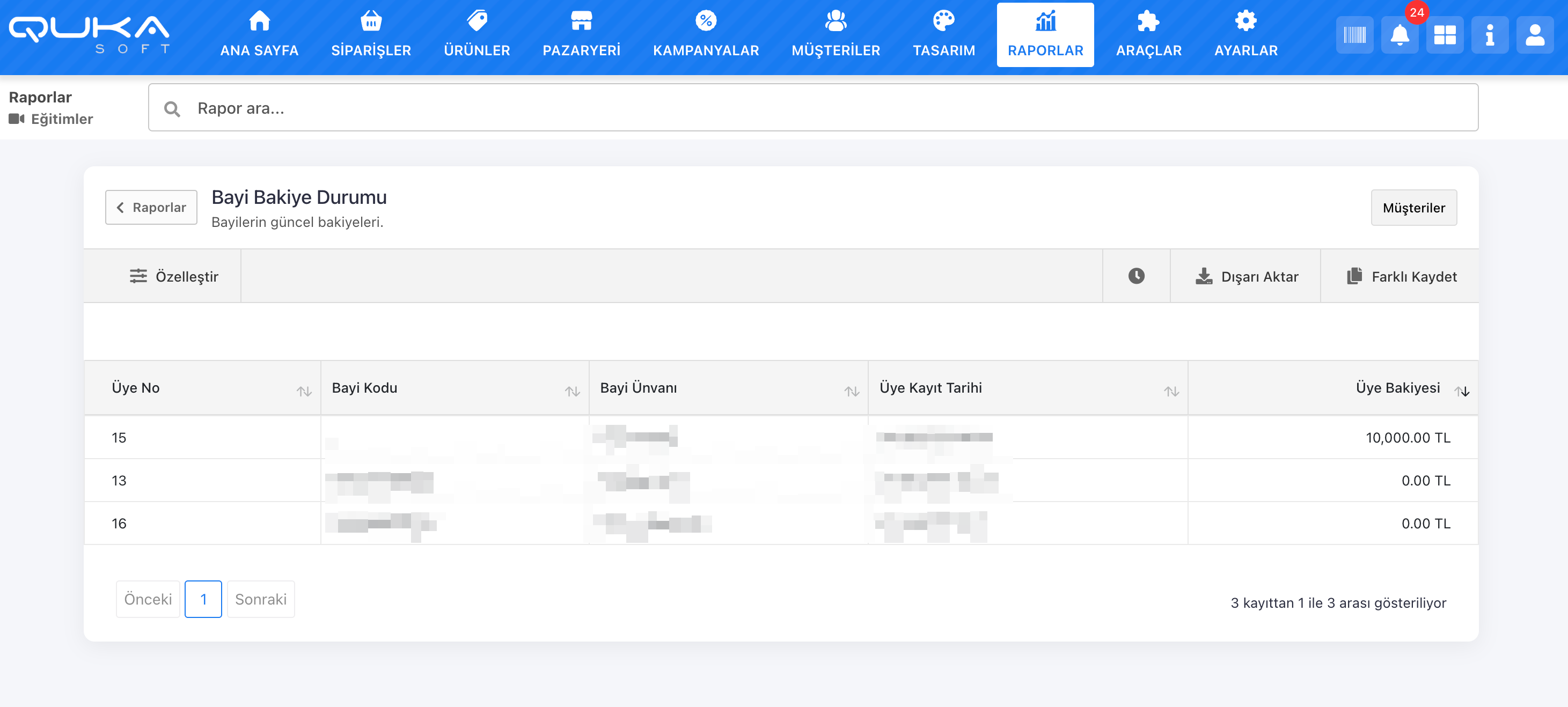Viewport: 1568px width, 707px height.
Task: Open the grid apps icon
Action: (x=1445, y=35)
